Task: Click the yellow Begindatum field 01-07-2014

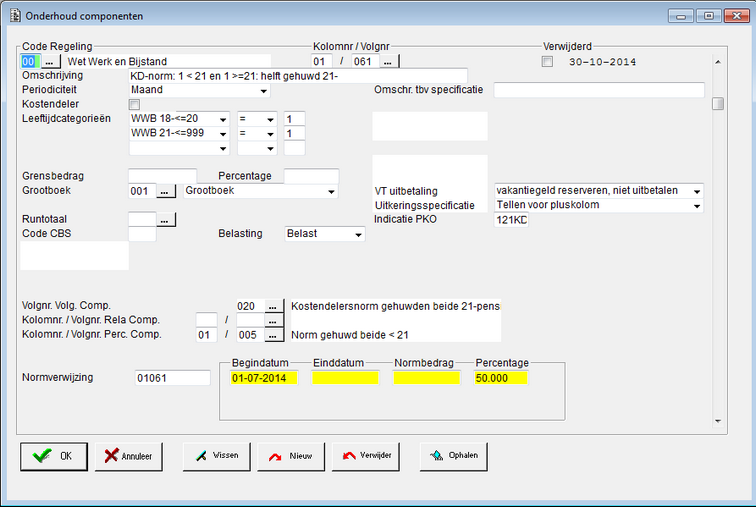Action: pos(264,378)
